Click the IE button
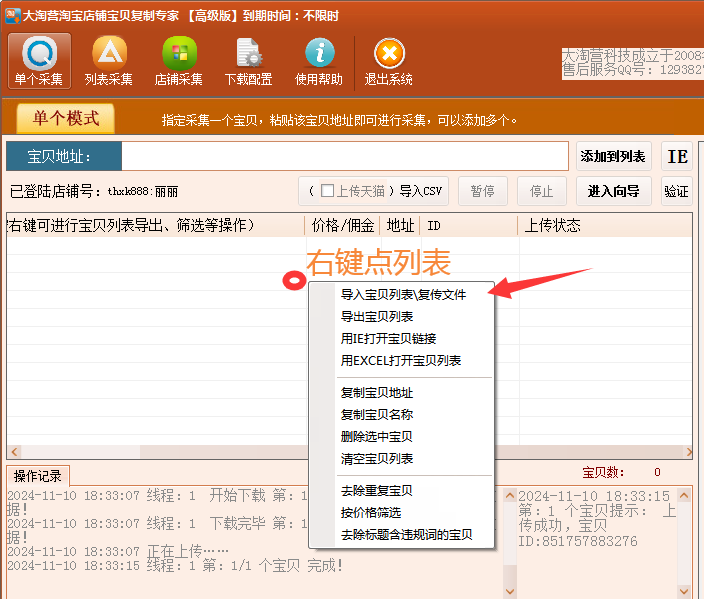The height and width of the screenshot is (599, 704). 677,157
